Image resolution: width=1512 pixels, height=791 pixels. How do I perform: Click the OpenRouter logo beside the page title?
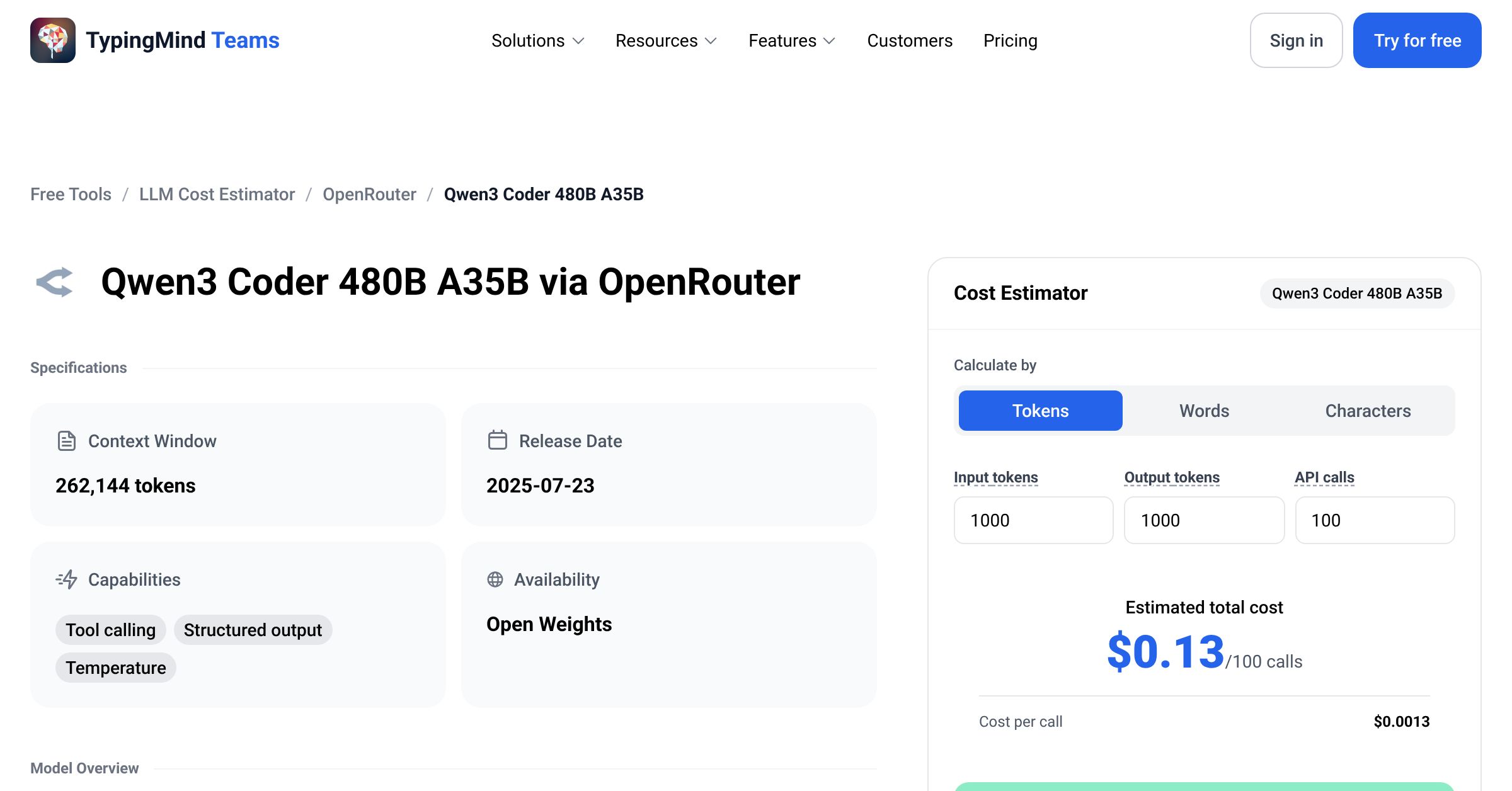[55, 282]
